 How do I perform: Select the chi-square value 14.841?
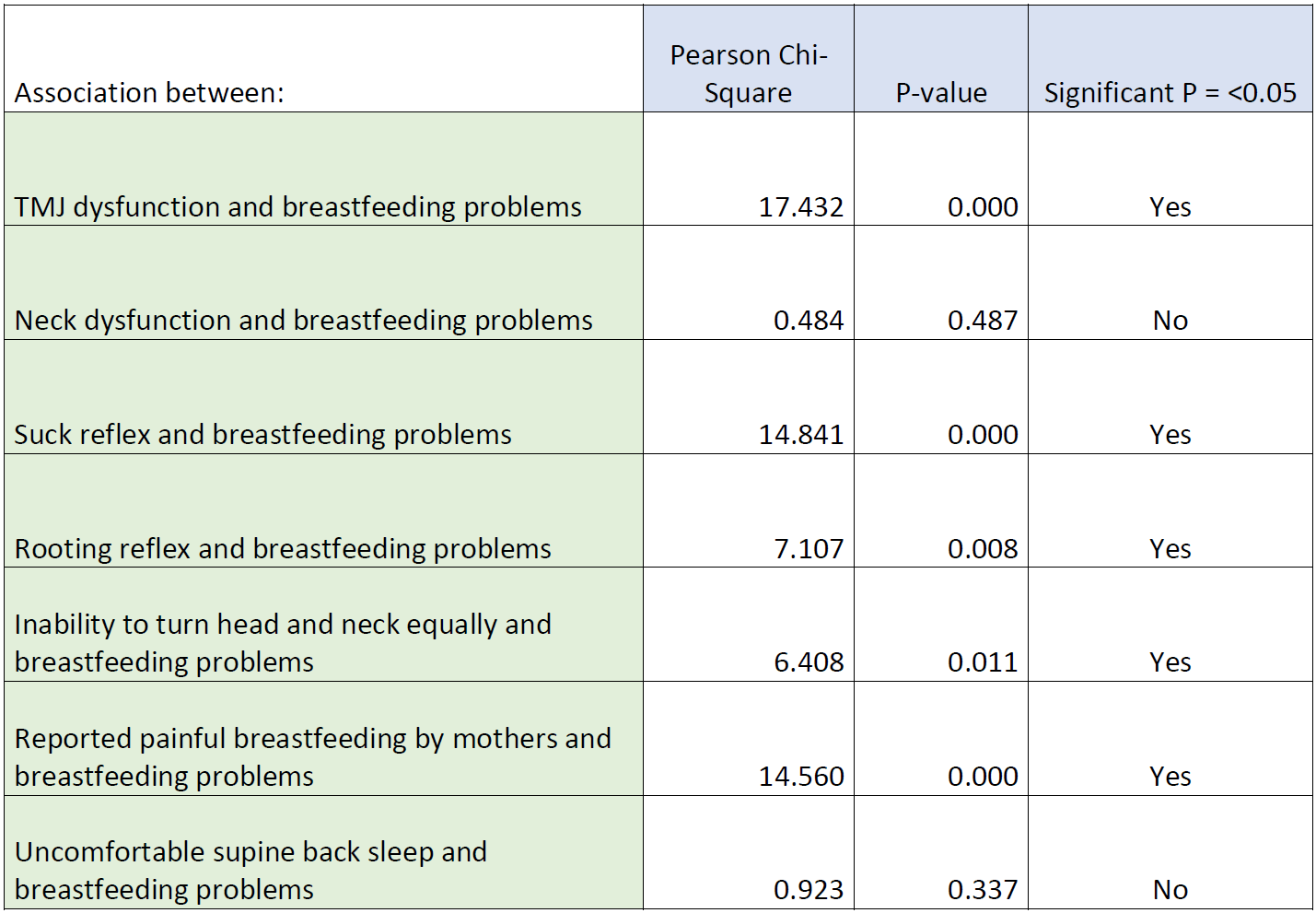pyautogui.click(x=800, y=435)
